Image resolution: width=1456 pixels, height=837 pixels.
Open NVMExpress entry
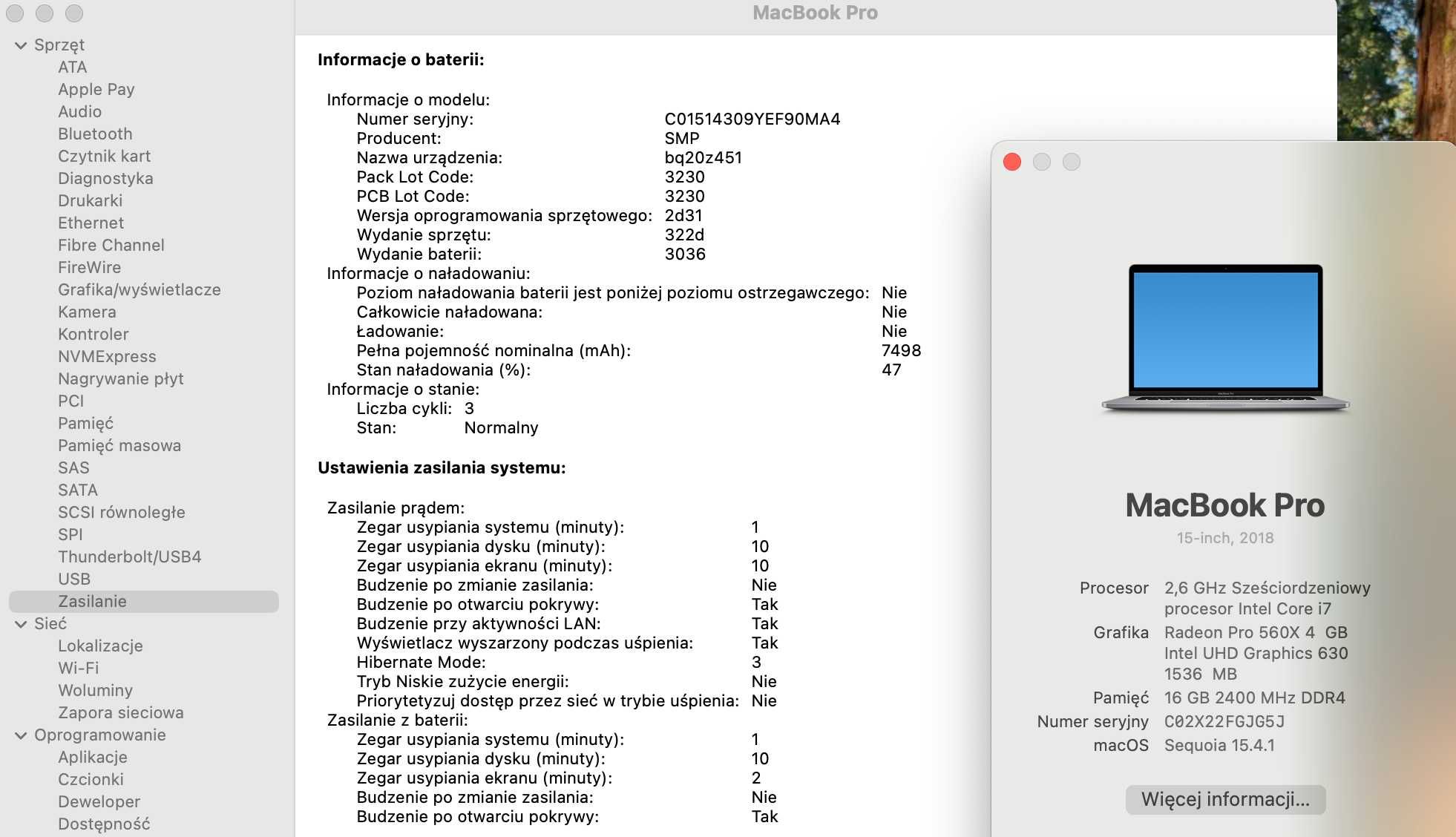tap(108, 356)
